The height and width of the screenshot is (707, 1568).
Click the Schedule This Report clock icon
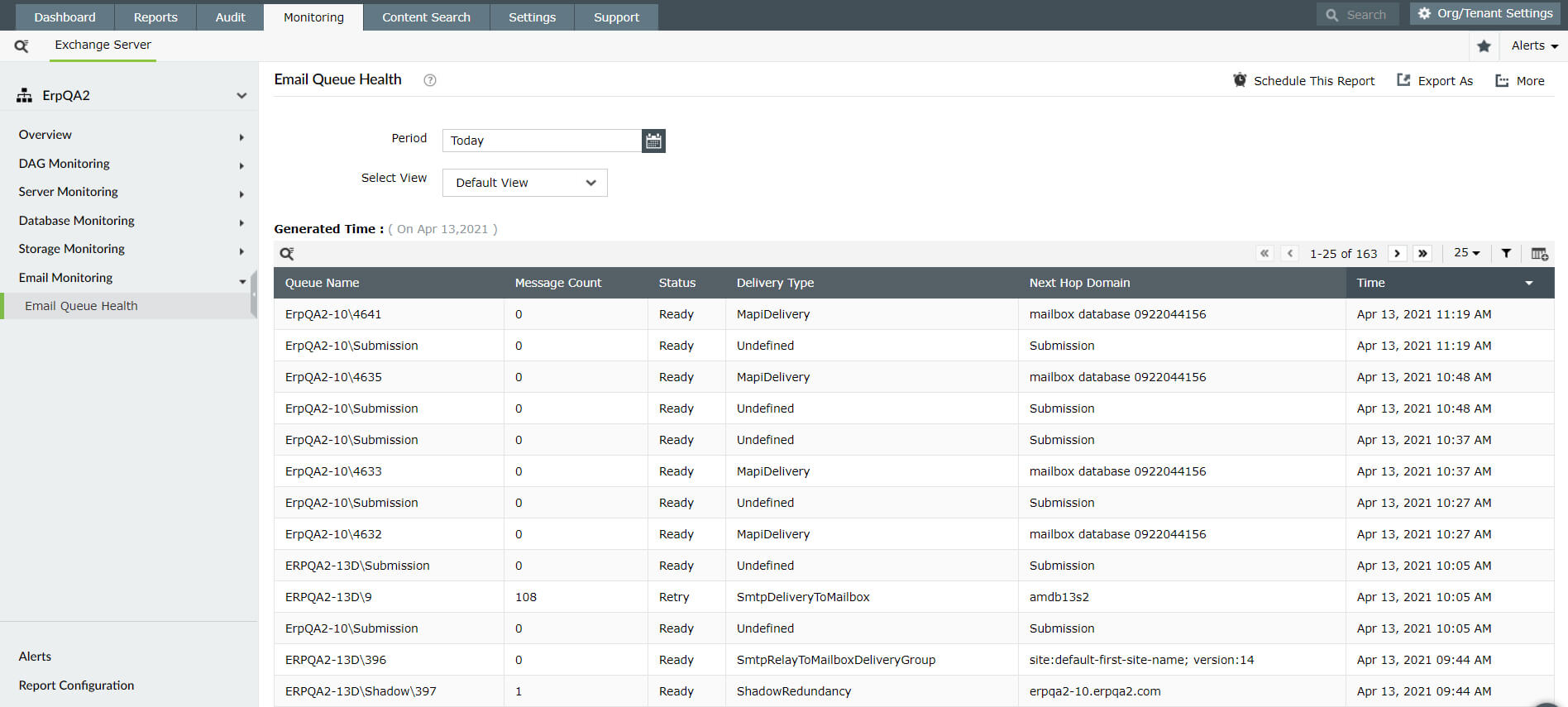(1240, 80)
